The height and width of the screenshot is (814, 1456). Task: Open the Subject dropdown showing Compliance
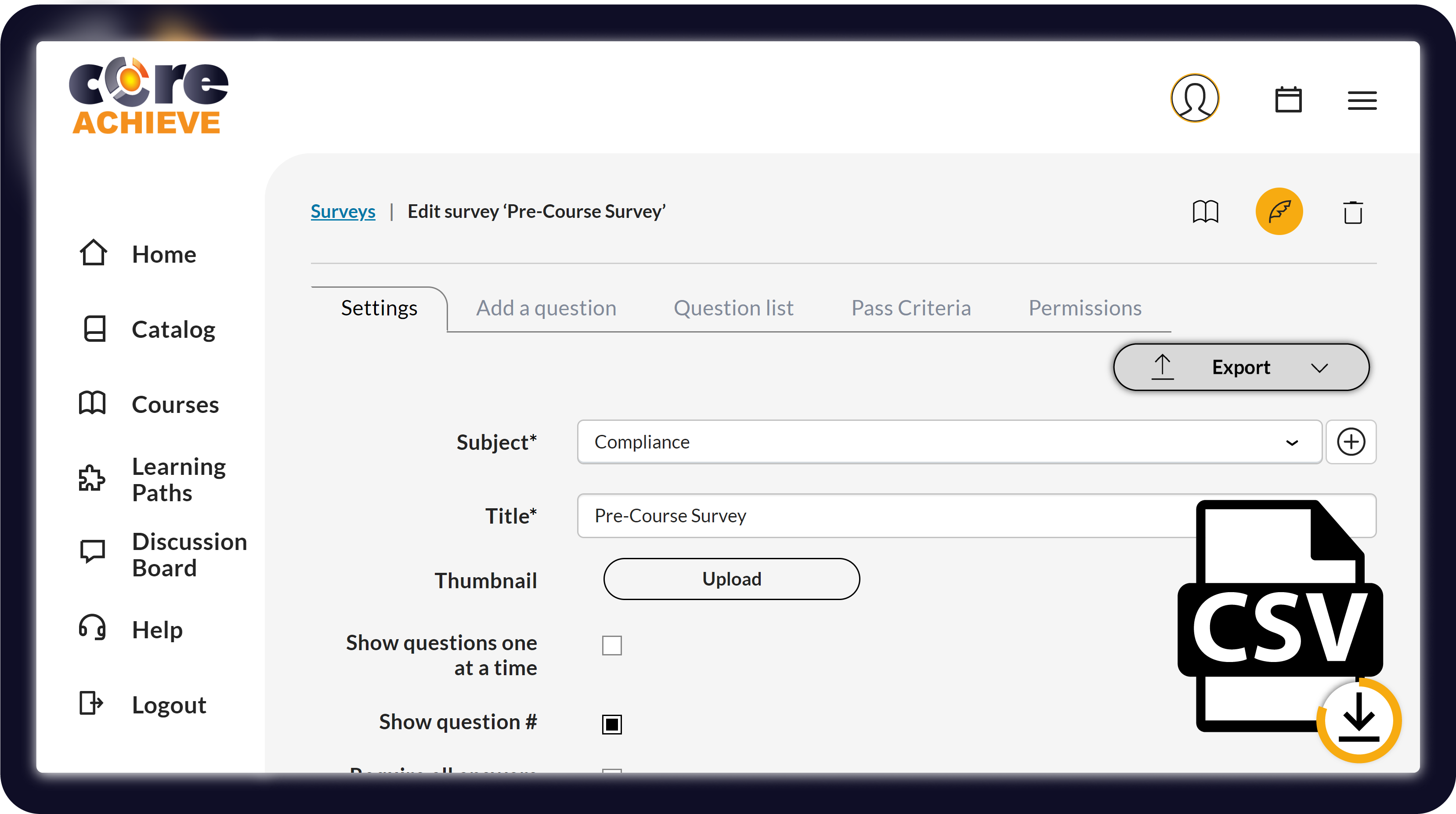[949, 442]
